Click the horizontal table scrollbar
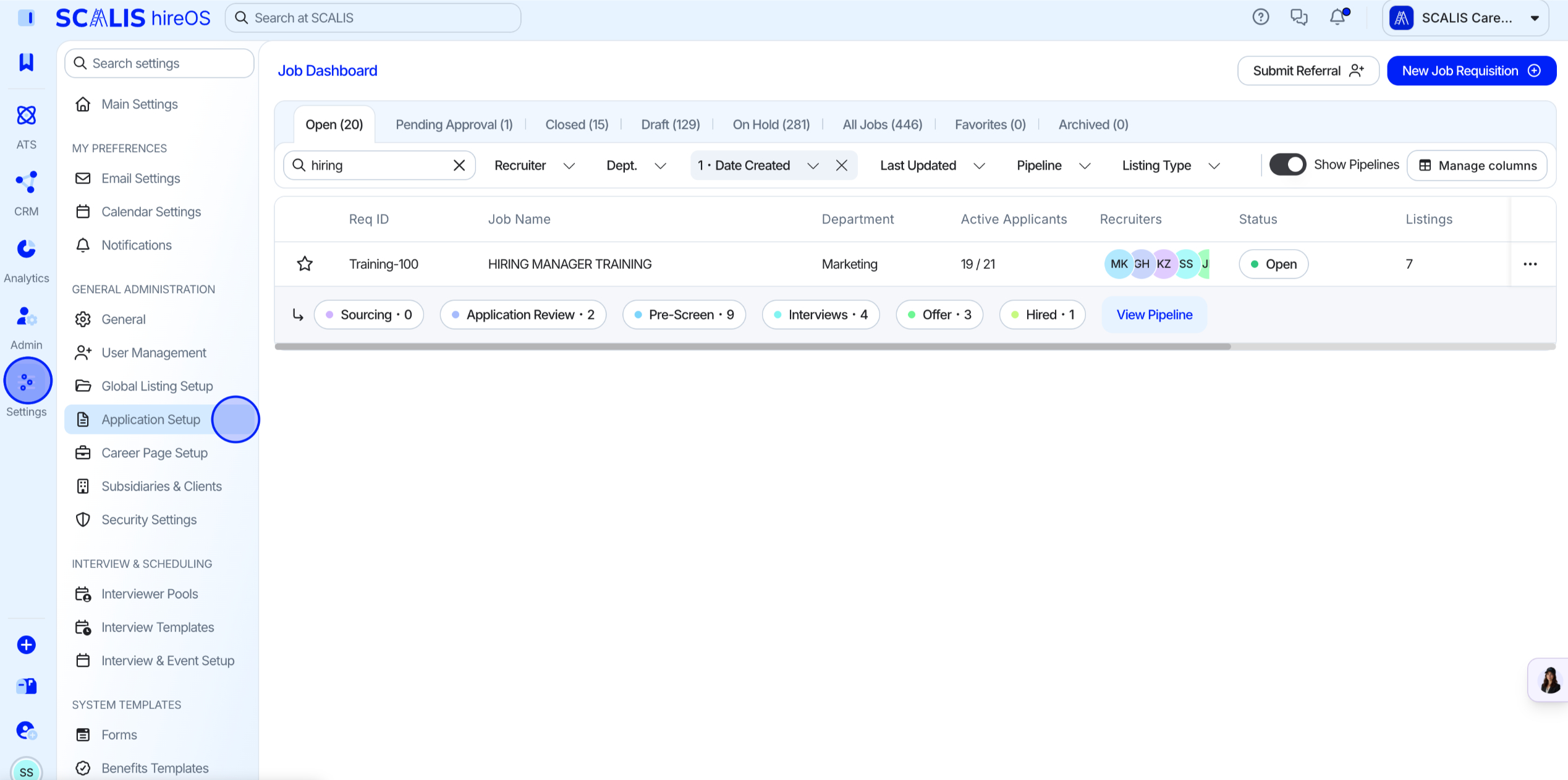 coord(752,347)
